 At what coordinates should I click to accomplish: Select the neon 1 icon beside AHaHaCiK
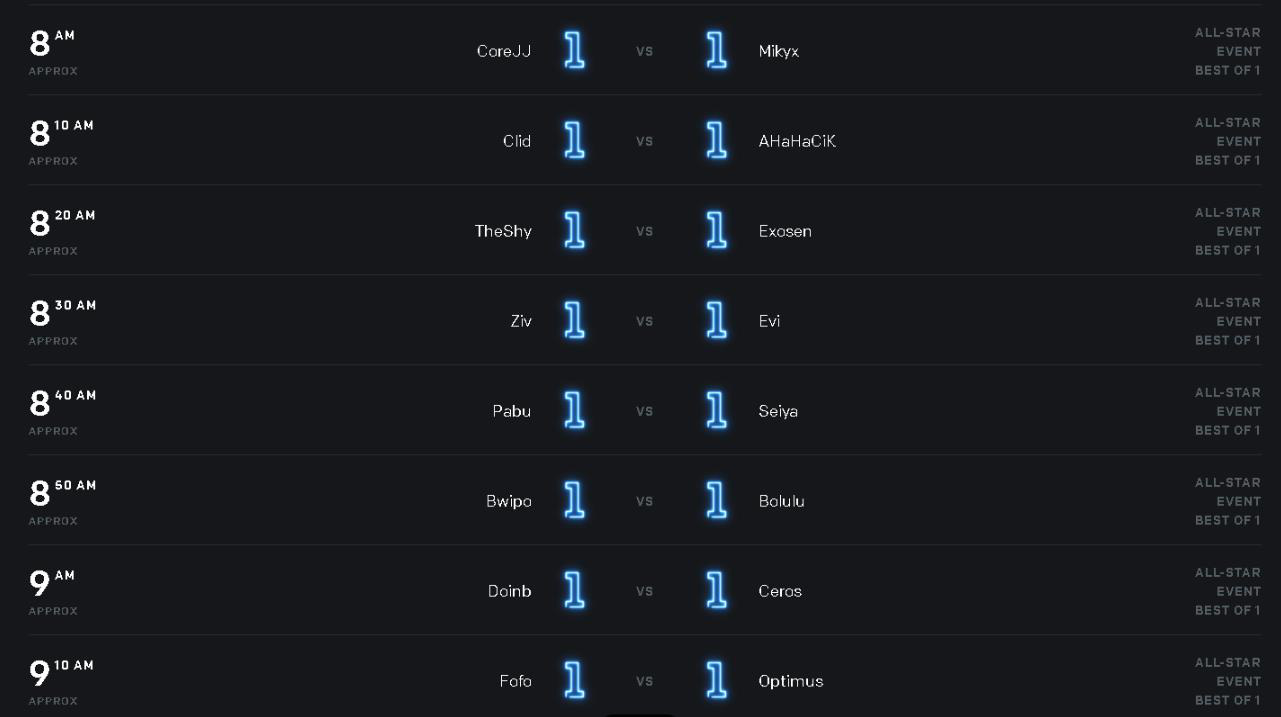716,141
